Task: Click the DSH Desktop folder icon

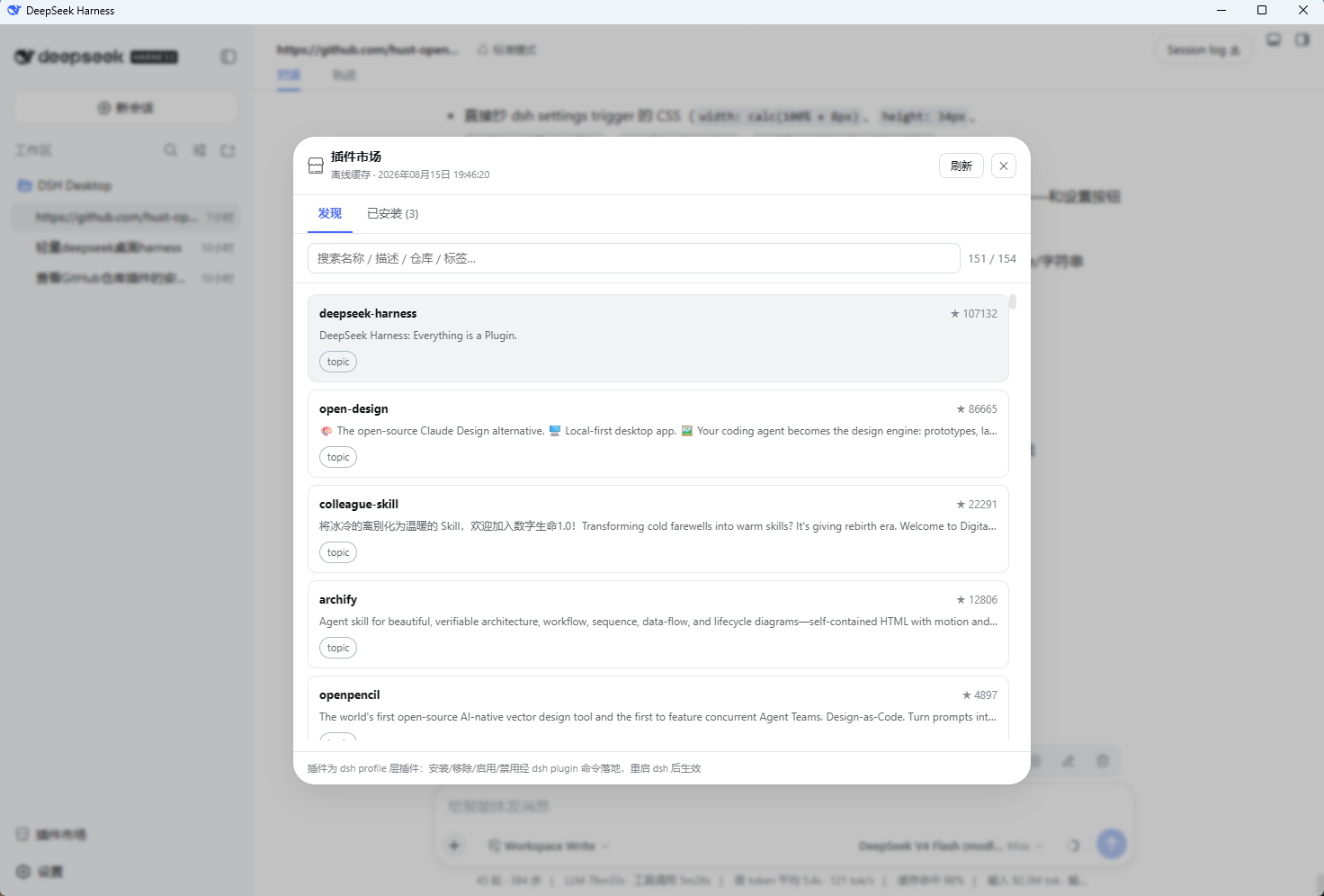Action: [x=24, y=185]
